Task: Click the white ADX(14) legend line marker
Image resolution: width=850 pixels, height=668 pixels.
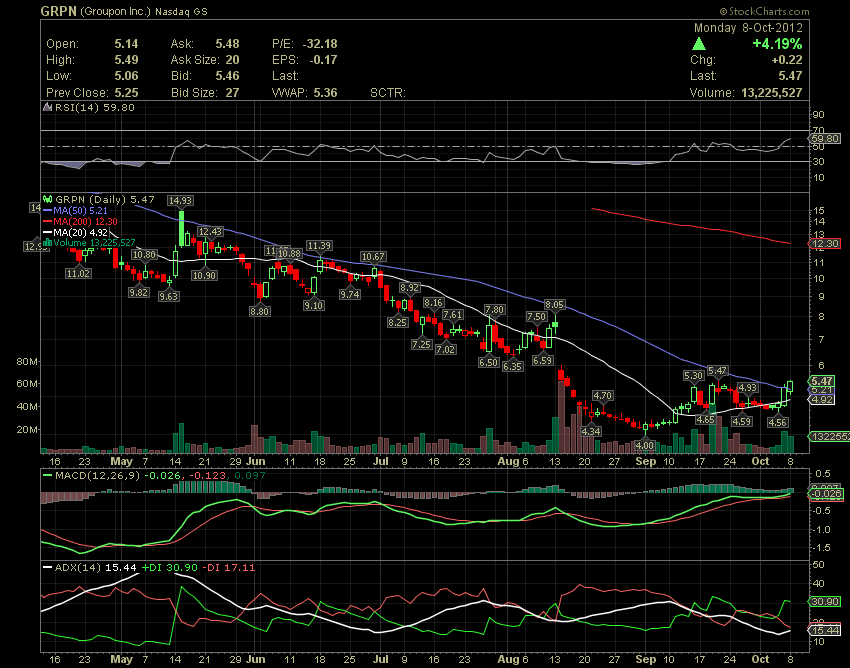Action: (x=47, y=568)
